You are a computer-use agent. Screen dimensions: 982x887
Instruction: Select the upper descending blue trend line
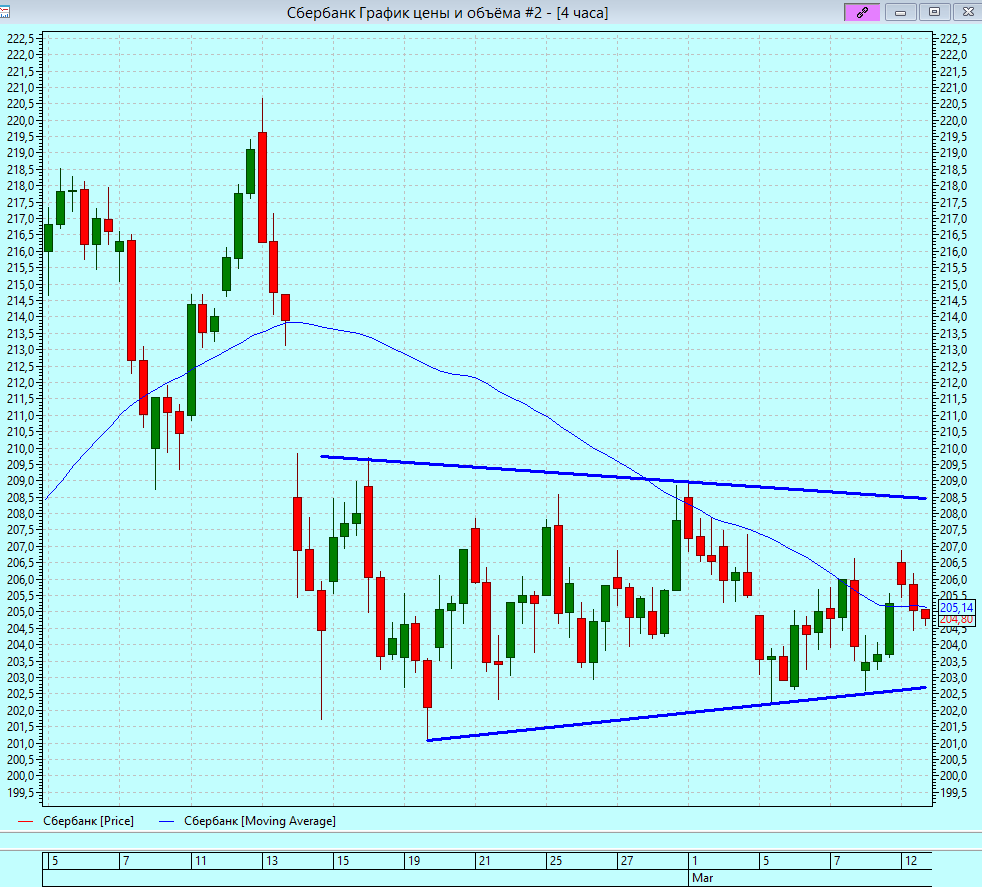623,477
